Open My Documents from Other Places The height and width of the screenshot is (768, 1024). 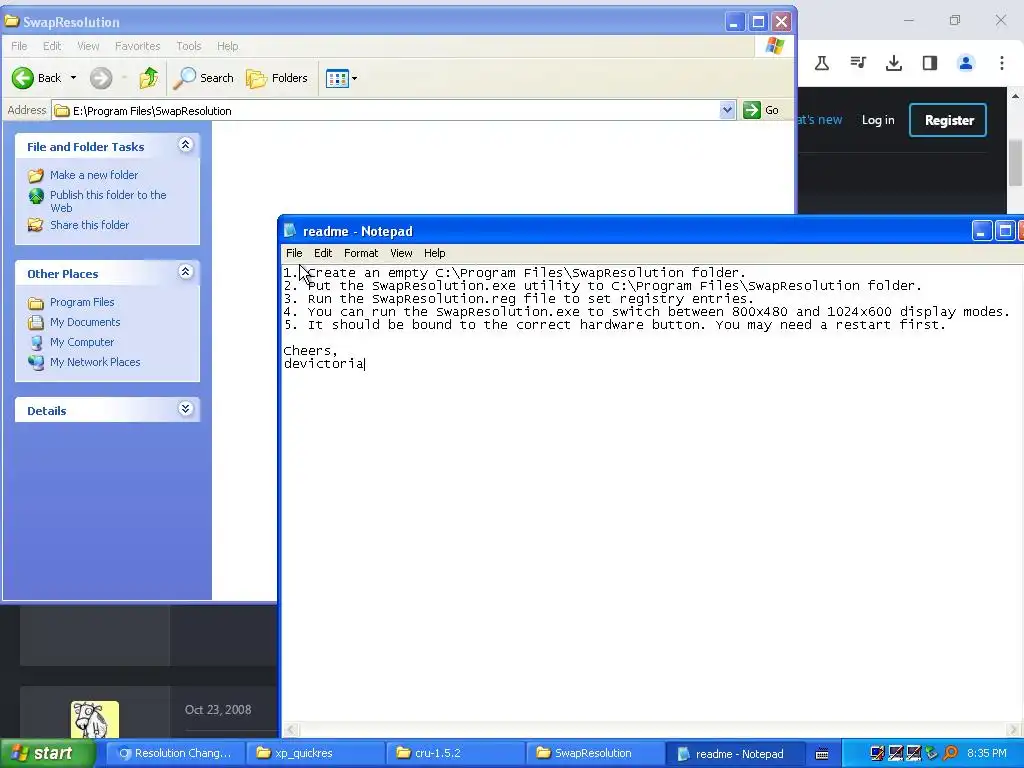click(85, 322)
